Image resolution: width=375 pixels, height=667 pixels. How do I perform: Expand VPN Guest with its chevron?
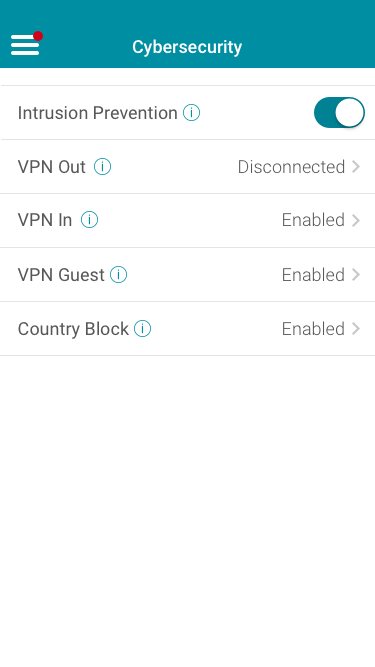[x=356, y=275]
